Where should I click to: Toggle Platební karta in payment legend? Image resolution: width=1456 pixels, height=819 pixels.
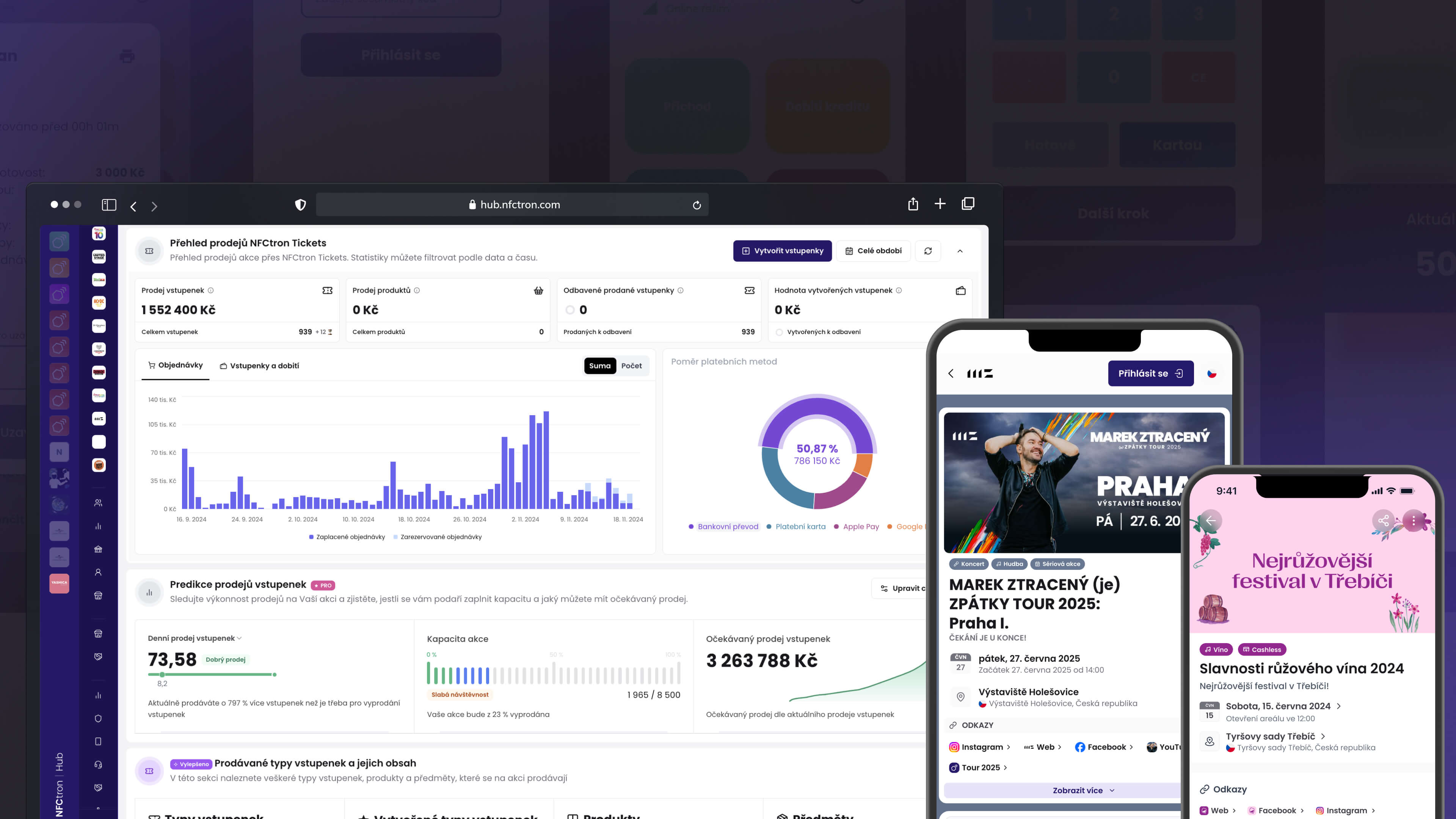tap(796, 527)
